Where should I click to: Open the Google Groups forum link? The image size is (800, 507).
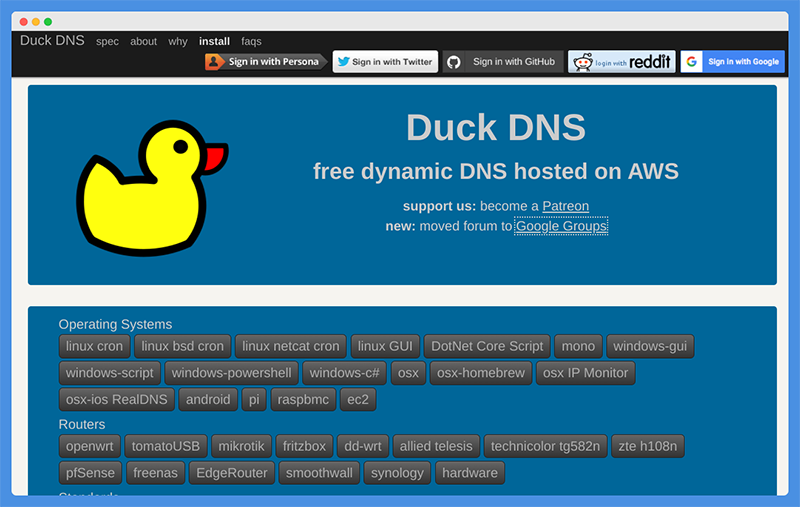561,226
